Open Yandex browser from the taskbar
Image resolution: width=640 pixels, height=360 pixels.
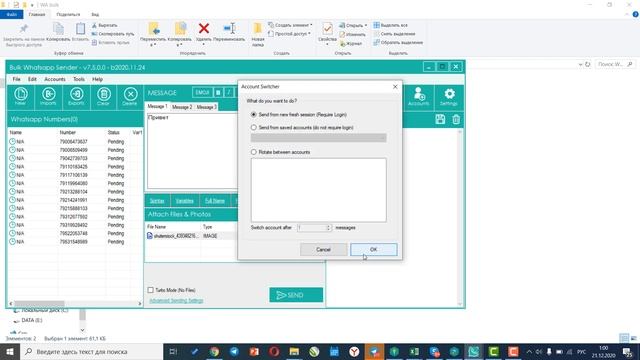pos(354,351)
